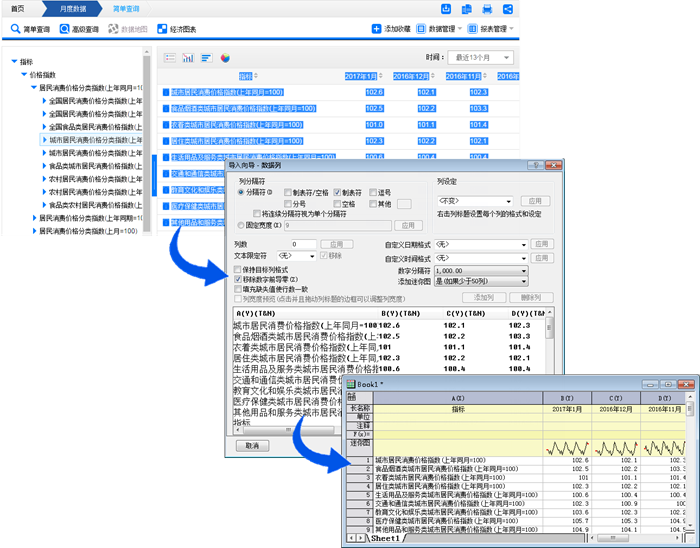This screenshot has height=548, width=700.
Task: Sort by the 指标 column arrows
Action: (x=256, y=76)
